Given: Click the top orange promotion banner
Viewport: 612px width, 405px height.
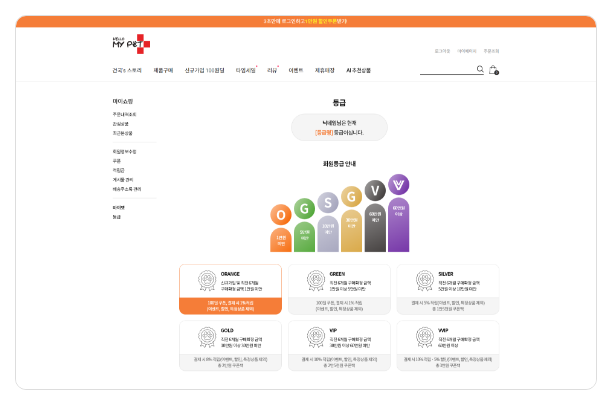Looking at the screenshot, I should point(305,20).
